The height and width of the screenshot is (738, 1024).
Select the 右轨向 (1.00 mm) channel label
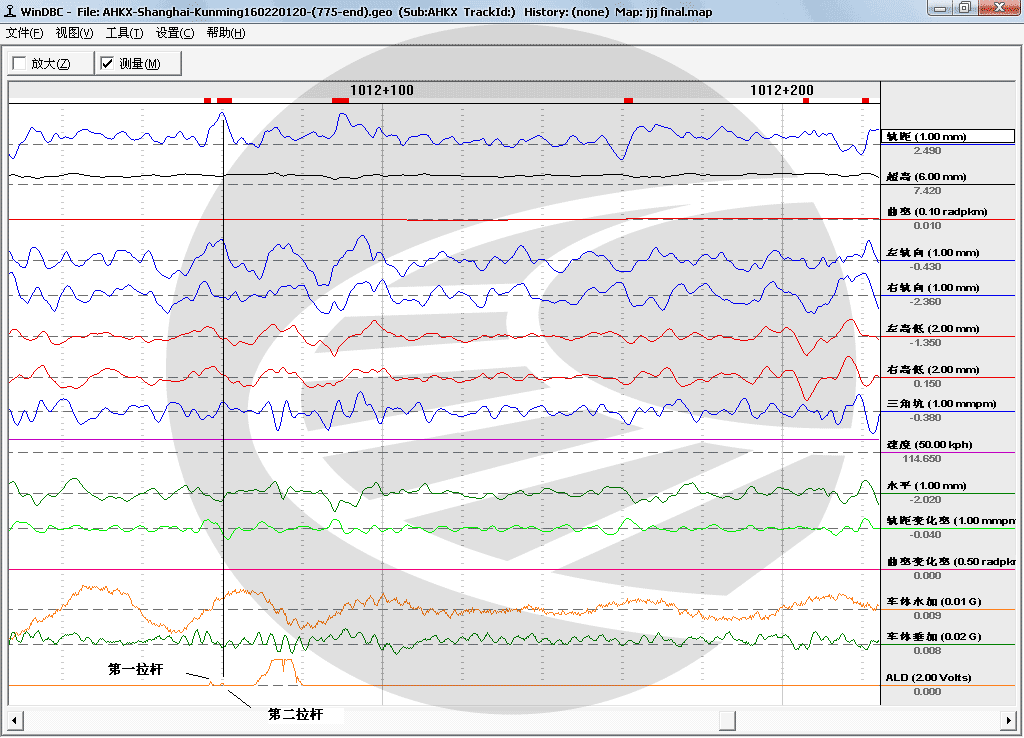[933, 288]
